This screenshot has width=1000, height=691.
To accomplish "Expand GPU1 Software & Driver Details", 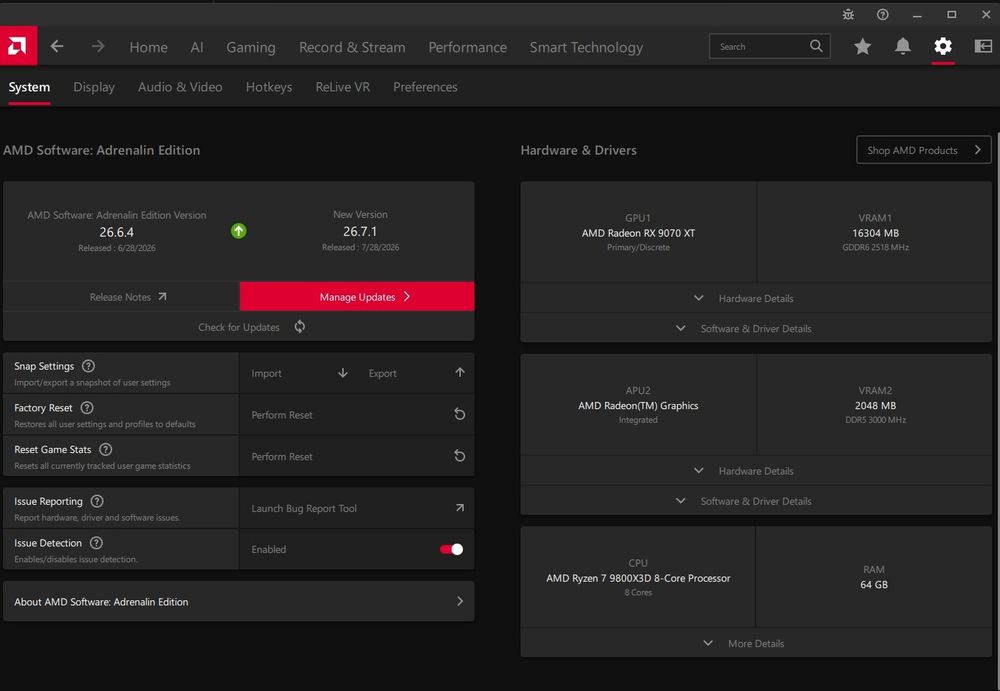I will coord(756,328).
